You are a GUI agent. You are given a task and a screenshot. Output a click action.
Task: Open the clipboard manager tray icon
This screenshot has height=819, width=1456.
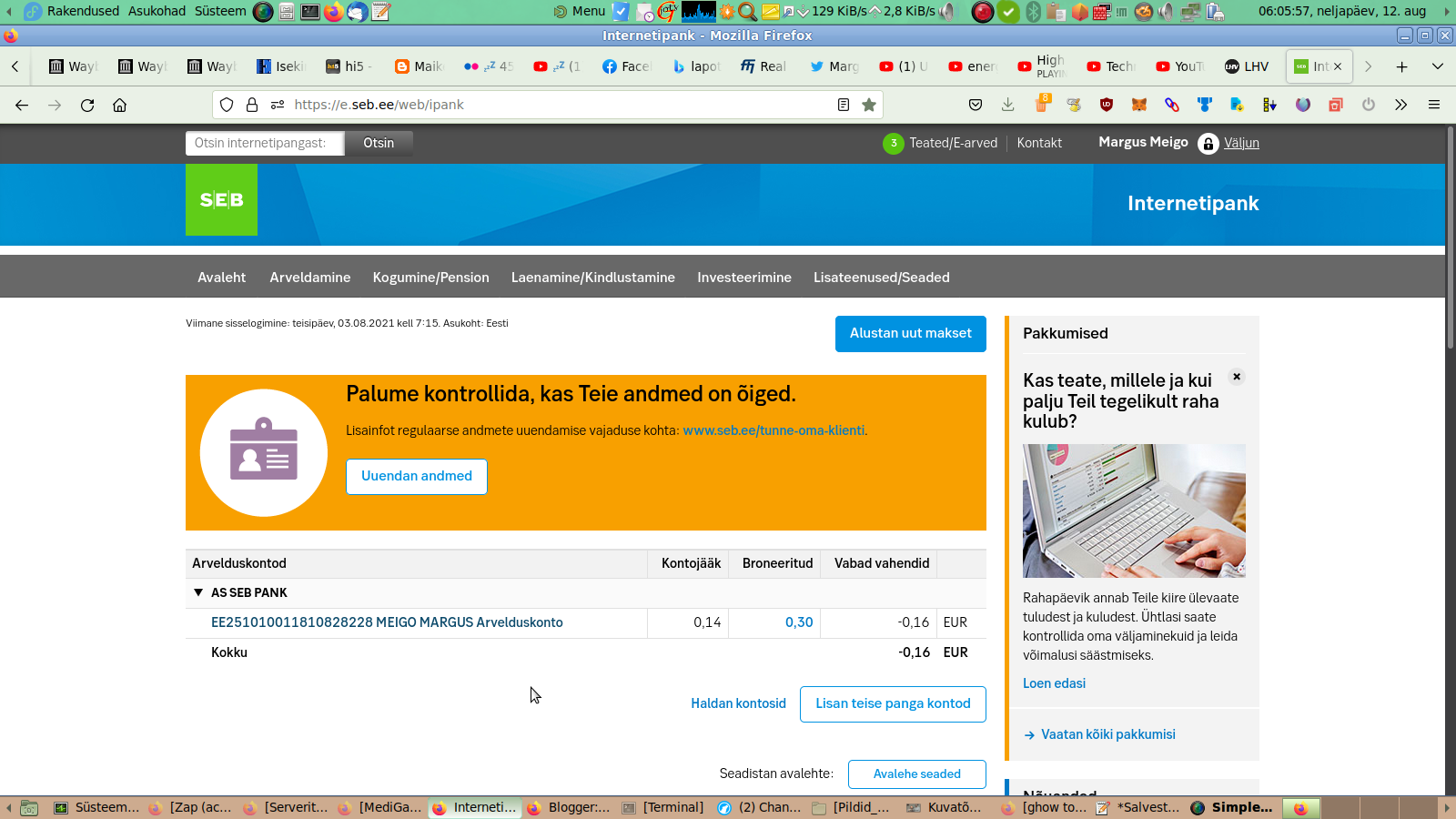pos(1056,12)
